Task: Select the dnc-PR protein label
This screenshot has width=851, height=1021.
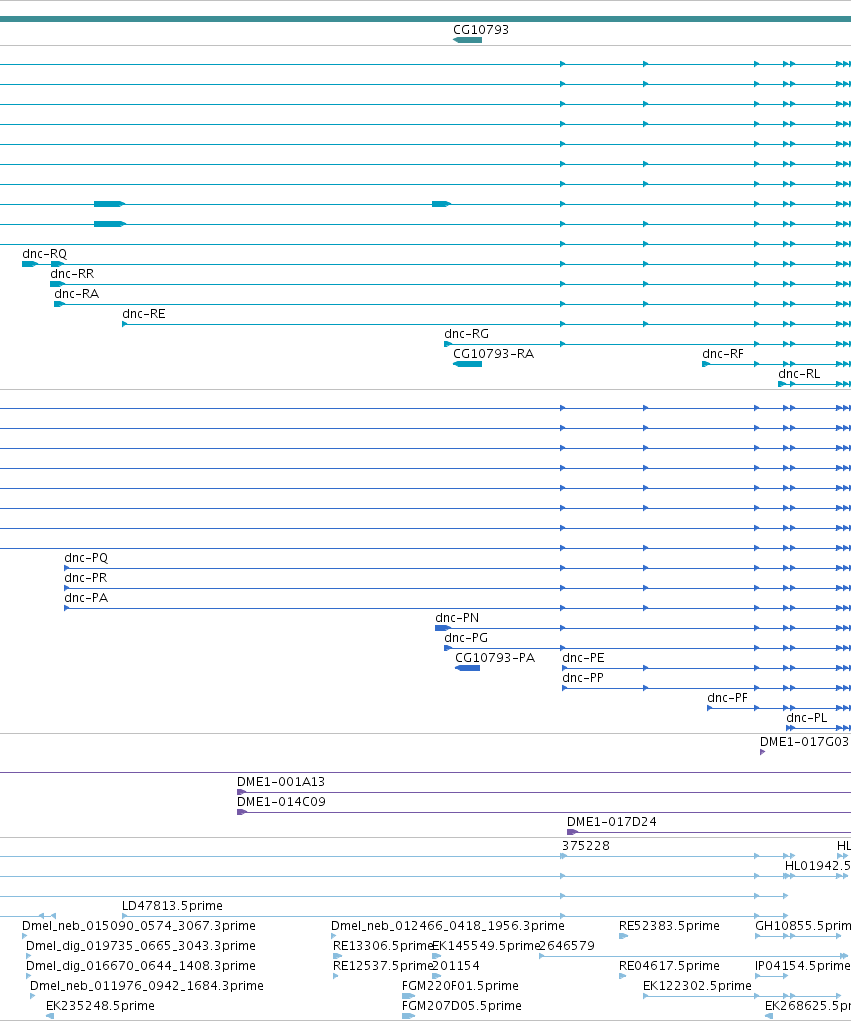Action: click(85, 578)
